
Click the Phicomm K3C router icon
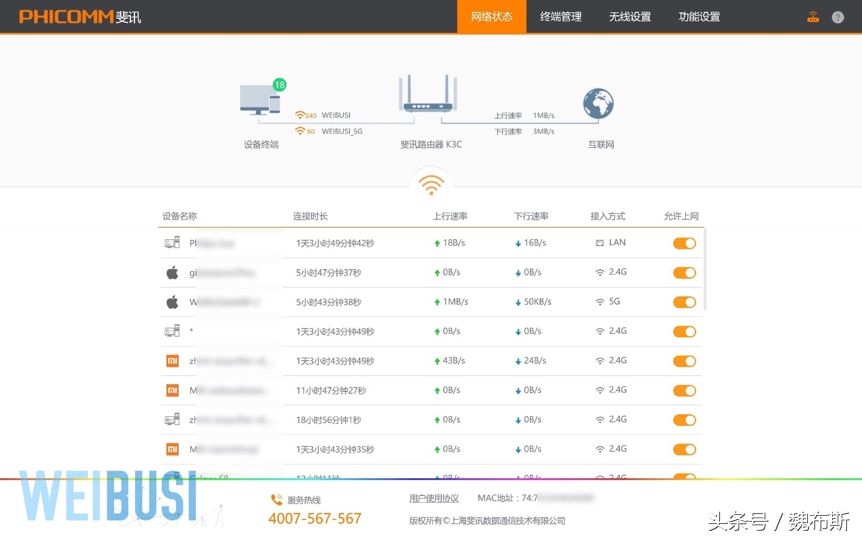[429, 98]
